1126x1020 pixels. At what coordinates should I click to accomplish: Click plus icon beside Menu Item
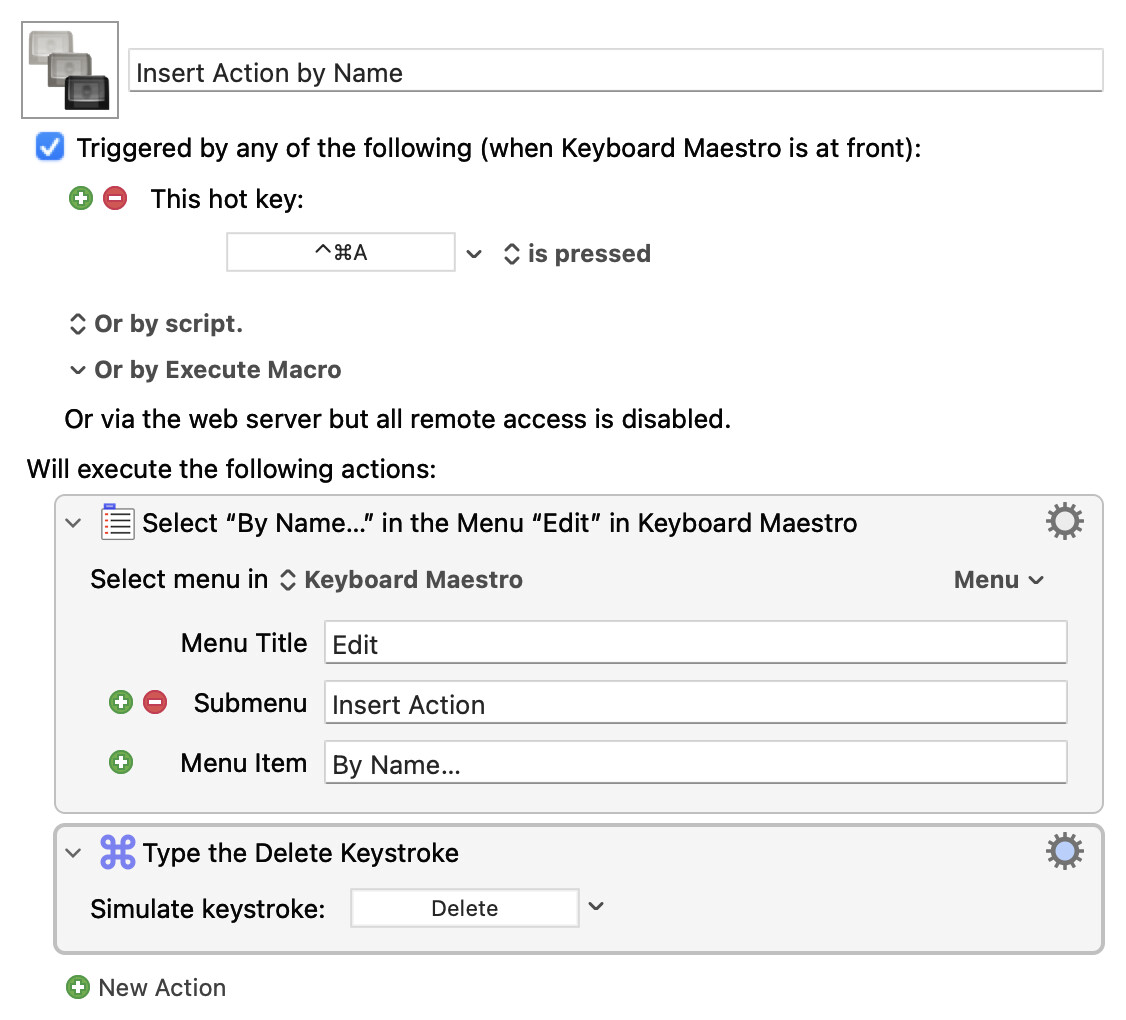point(121,763)
